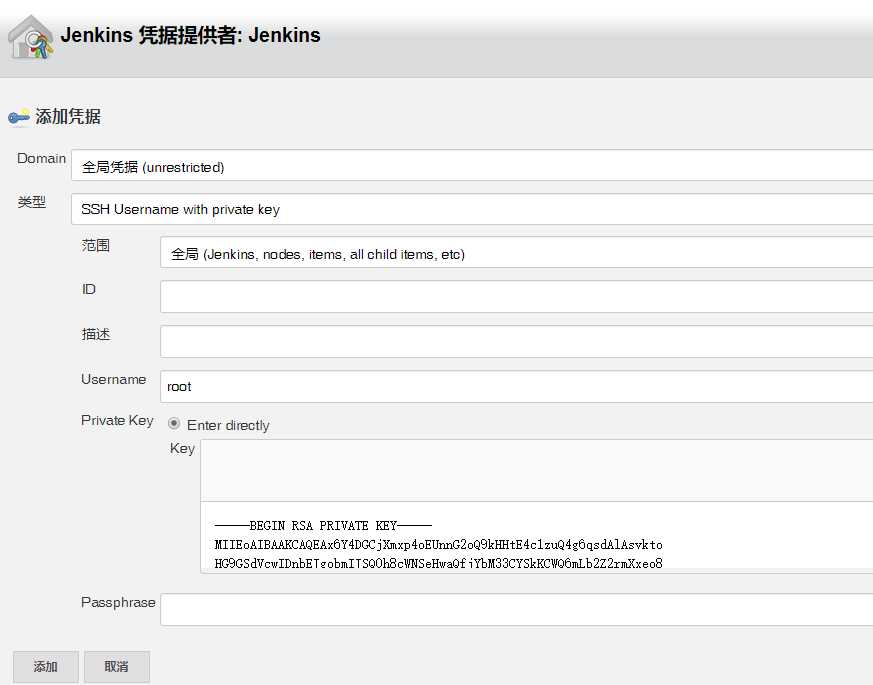Image resolution: width=873 pixels, height=685 pixels.
Task: Click the 类型 label
Action: tap(31, 202)
